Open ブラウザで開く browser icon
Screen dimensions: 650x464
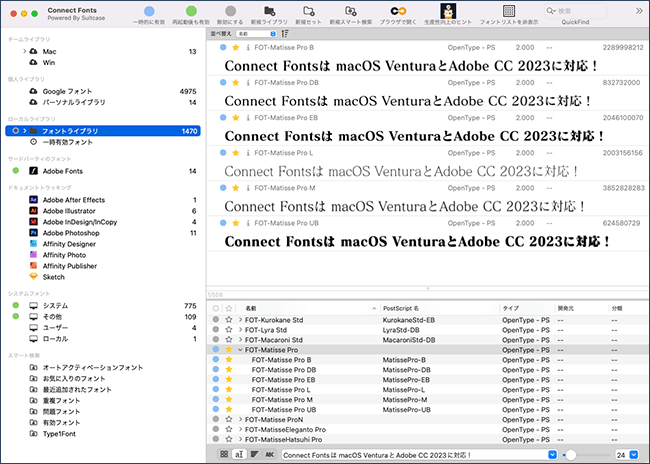(398, 11)
